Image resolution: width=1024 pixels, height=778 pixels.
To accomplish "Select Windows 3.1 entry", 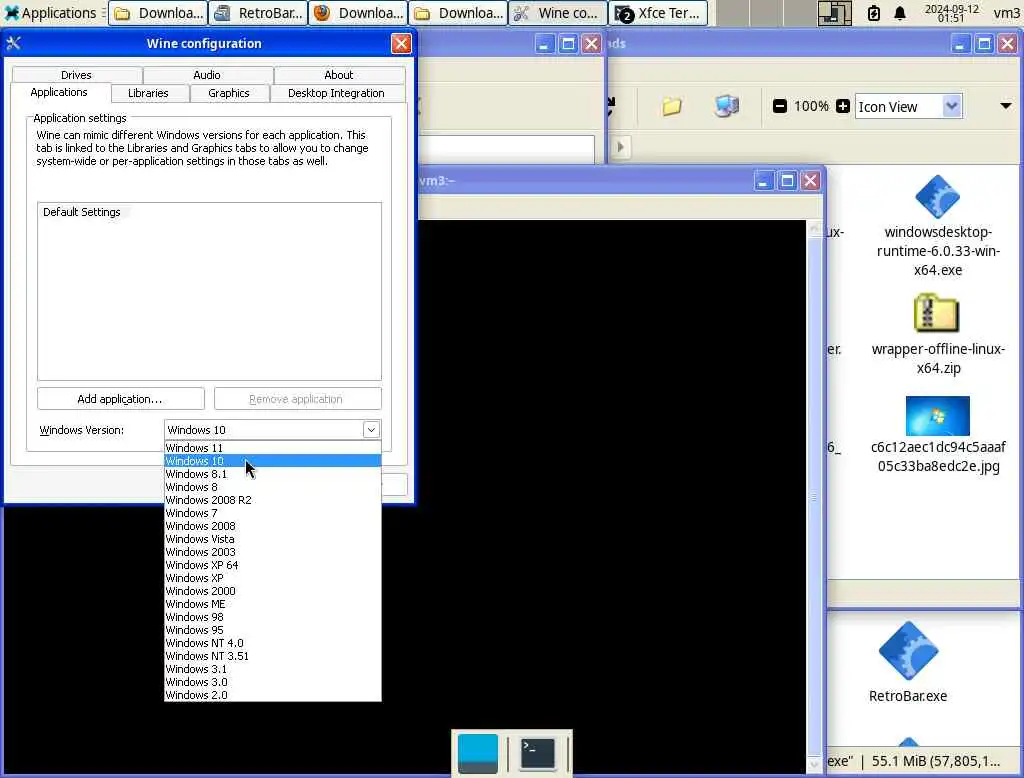I will (272, 670).
